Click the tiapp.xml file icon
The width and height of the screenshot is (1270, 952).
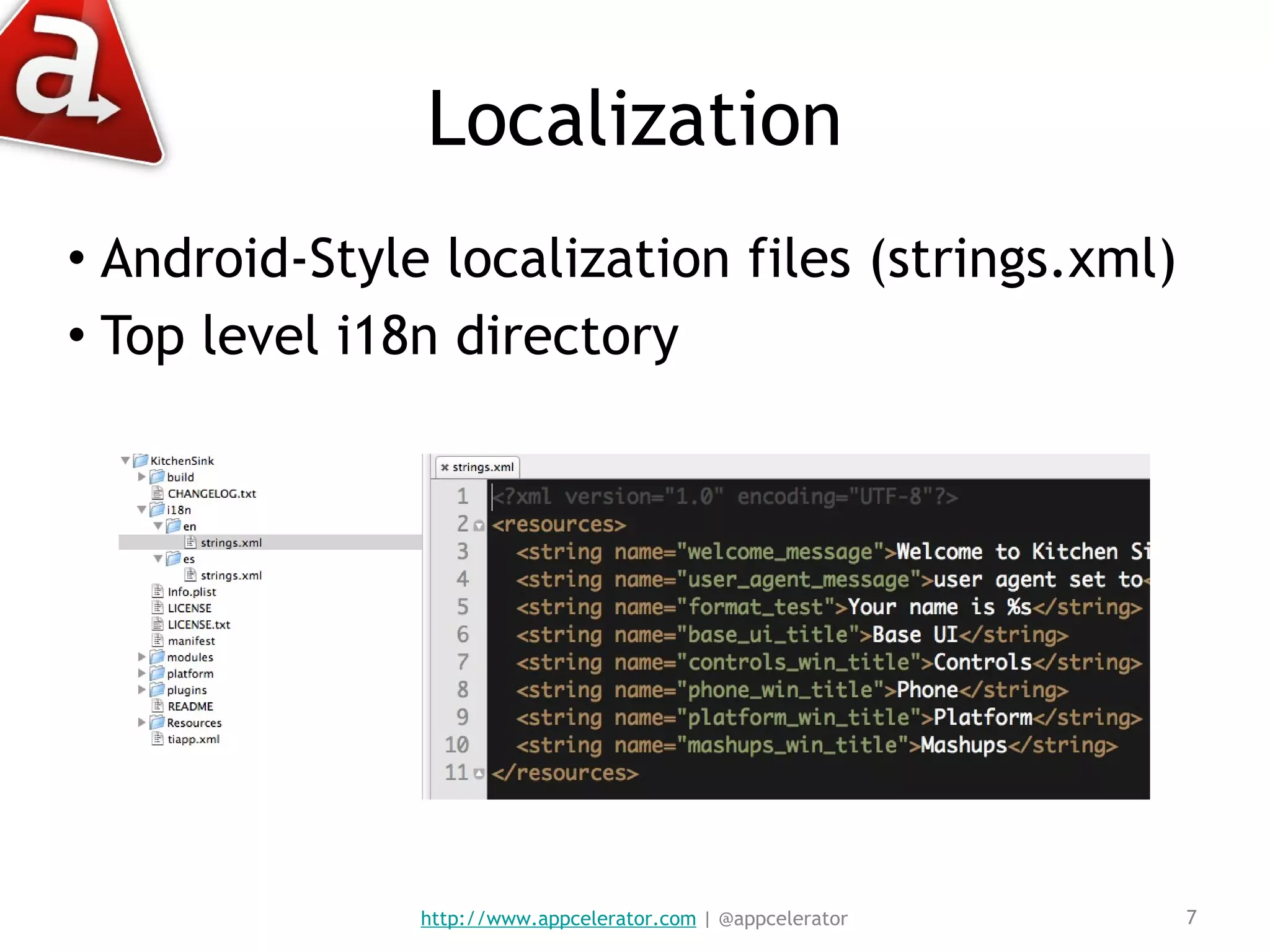pyautogui.click(x=158, y=739)
